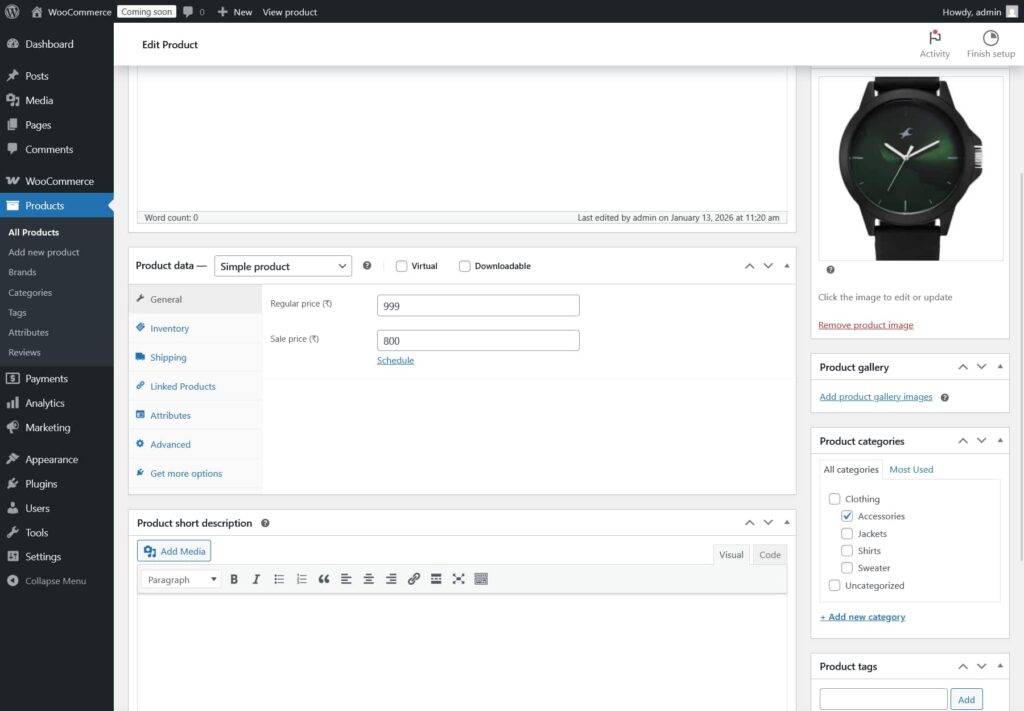Insert a numbered list in the description
Viewport: 1024px width, 711px height.
pos(301,578)
